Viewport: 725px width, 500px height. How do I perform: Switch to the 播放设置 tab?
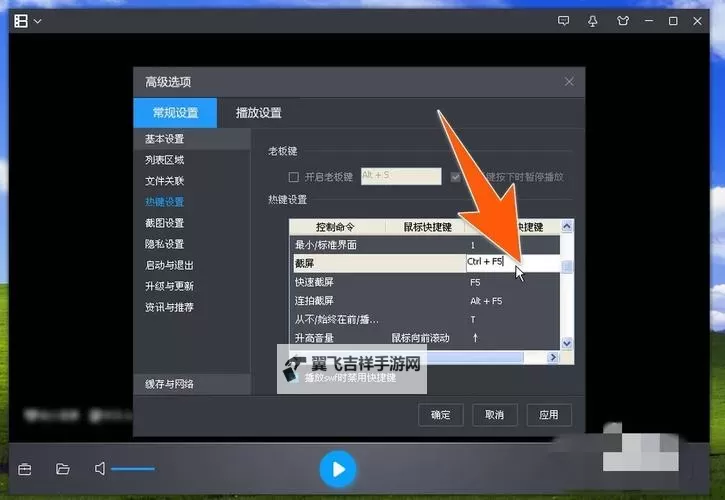258,112
